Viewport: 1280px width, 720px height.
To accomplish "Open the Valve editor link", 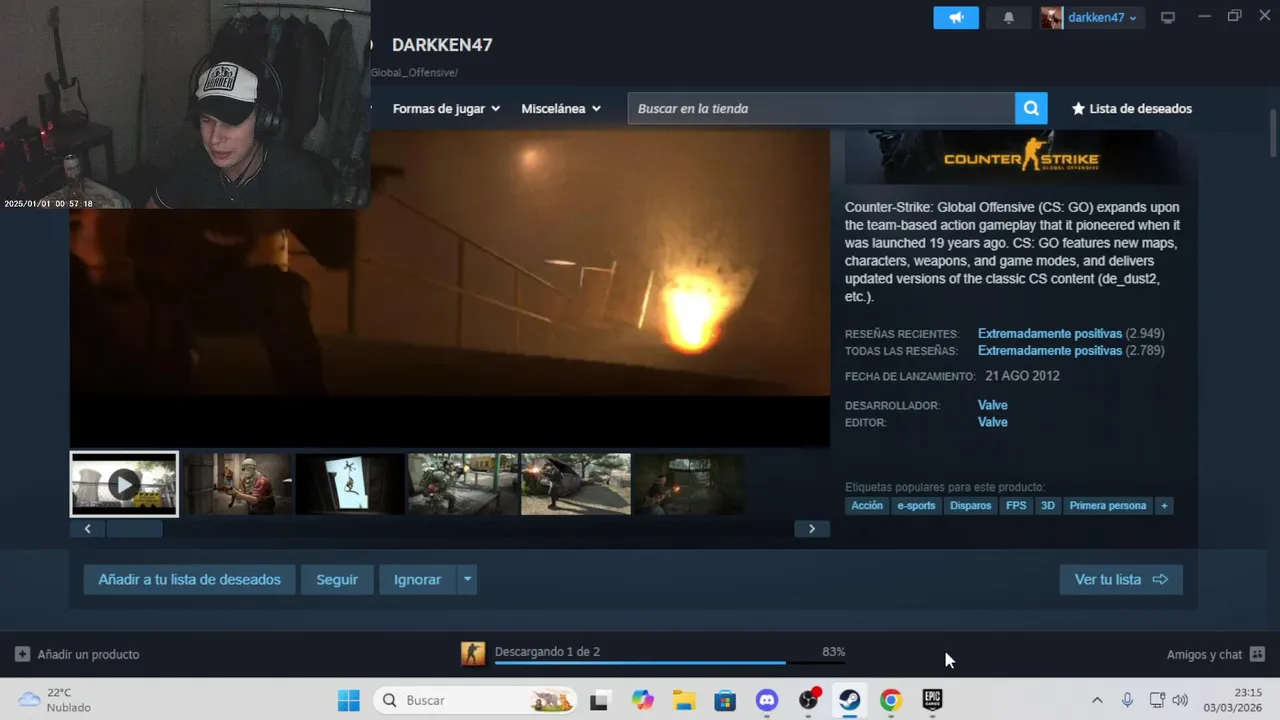I will 992,422.
